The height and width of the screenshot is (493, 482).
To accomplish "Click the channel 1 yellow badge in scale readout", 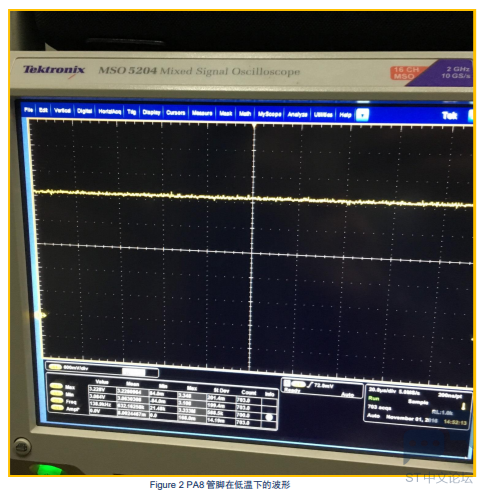I will point(55,367).
